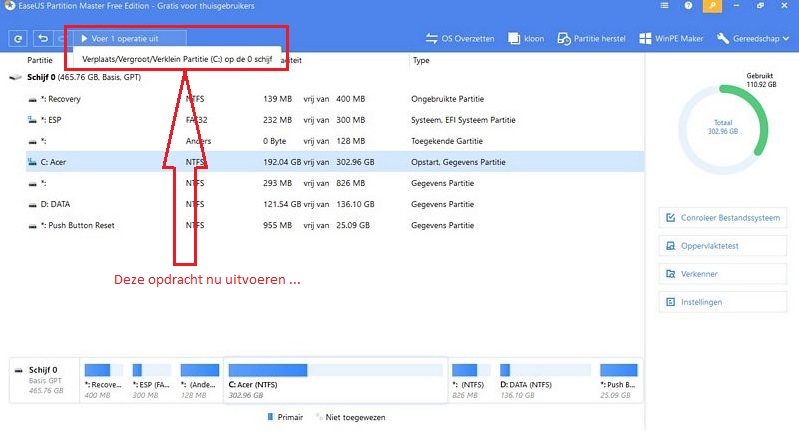Viewport: 799px width, 431px height.
Task: Click 'Systeem, EFI Systeem Partitie' type cell
Action: tap(463, 120)
